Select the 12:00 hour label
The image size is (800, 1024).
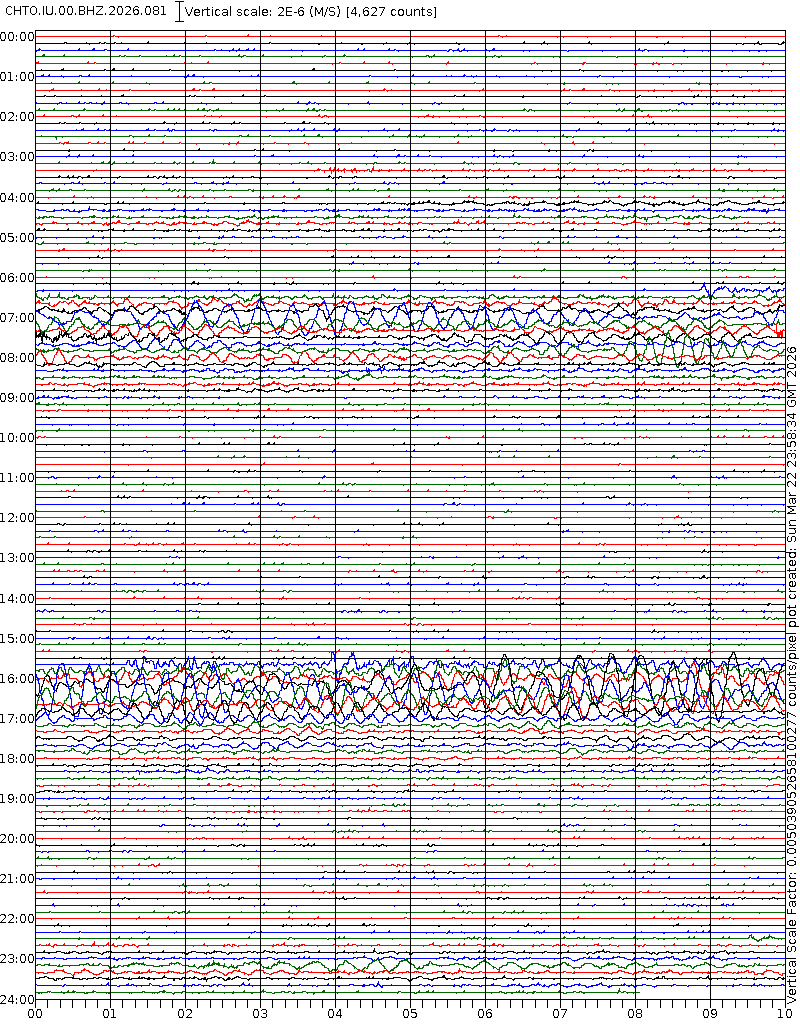tap(17, 518)
